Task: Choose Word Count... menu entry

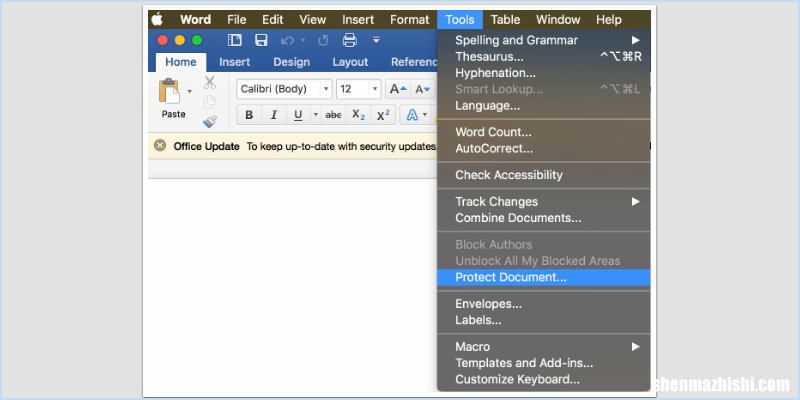Action: pyautogui.click(x=544, y=132)
